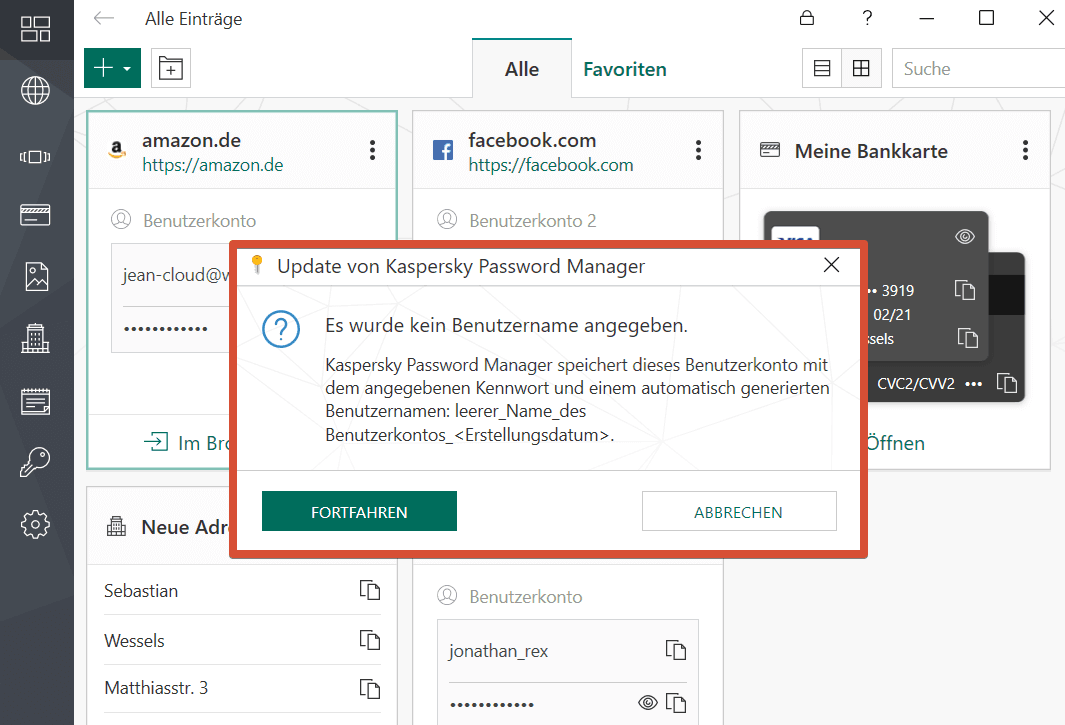Open the notes sidebar icon
Image resolution: width=1065 pixels, height=725 pixels.
click(35, 401)
